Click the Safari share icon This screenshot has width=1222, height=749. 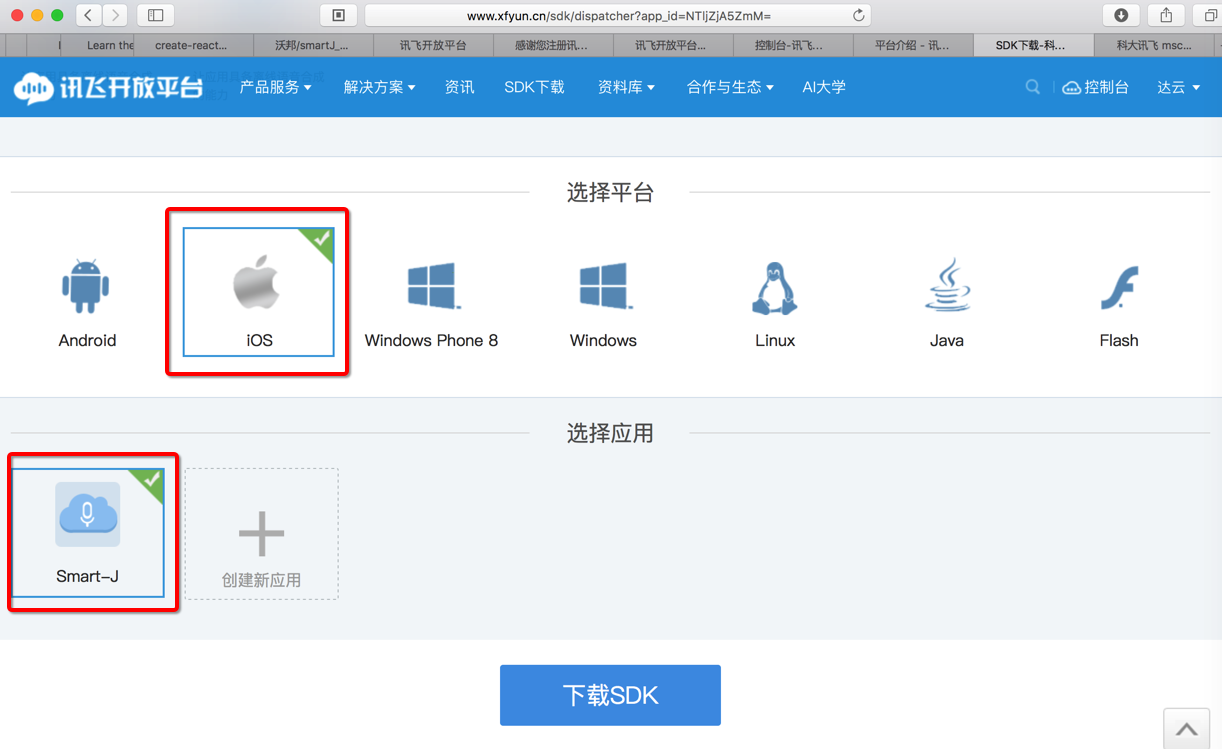click(x=1166, y=15)
